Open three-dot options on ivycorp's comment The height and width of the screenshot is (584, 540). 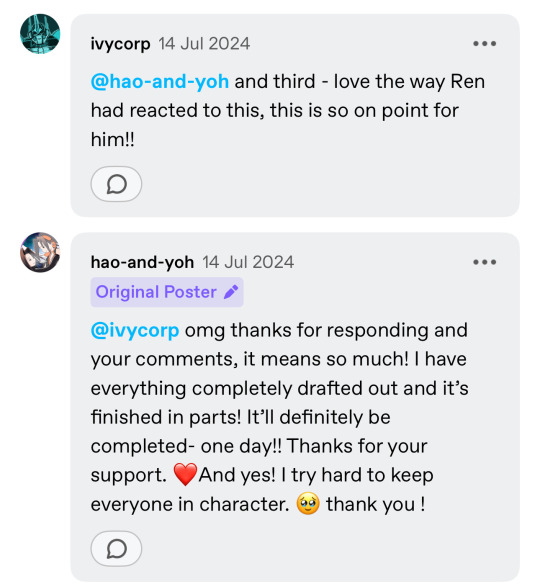(485, 44)
